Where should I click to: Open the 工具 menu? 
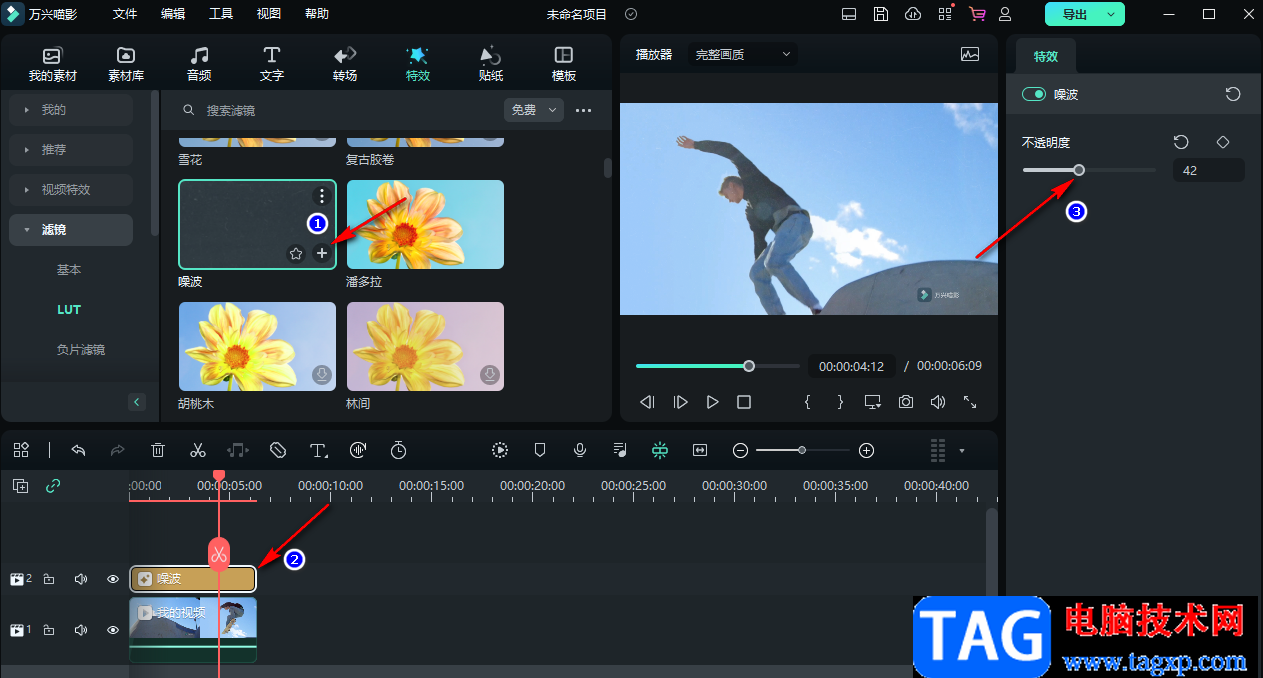coord(221,14)
